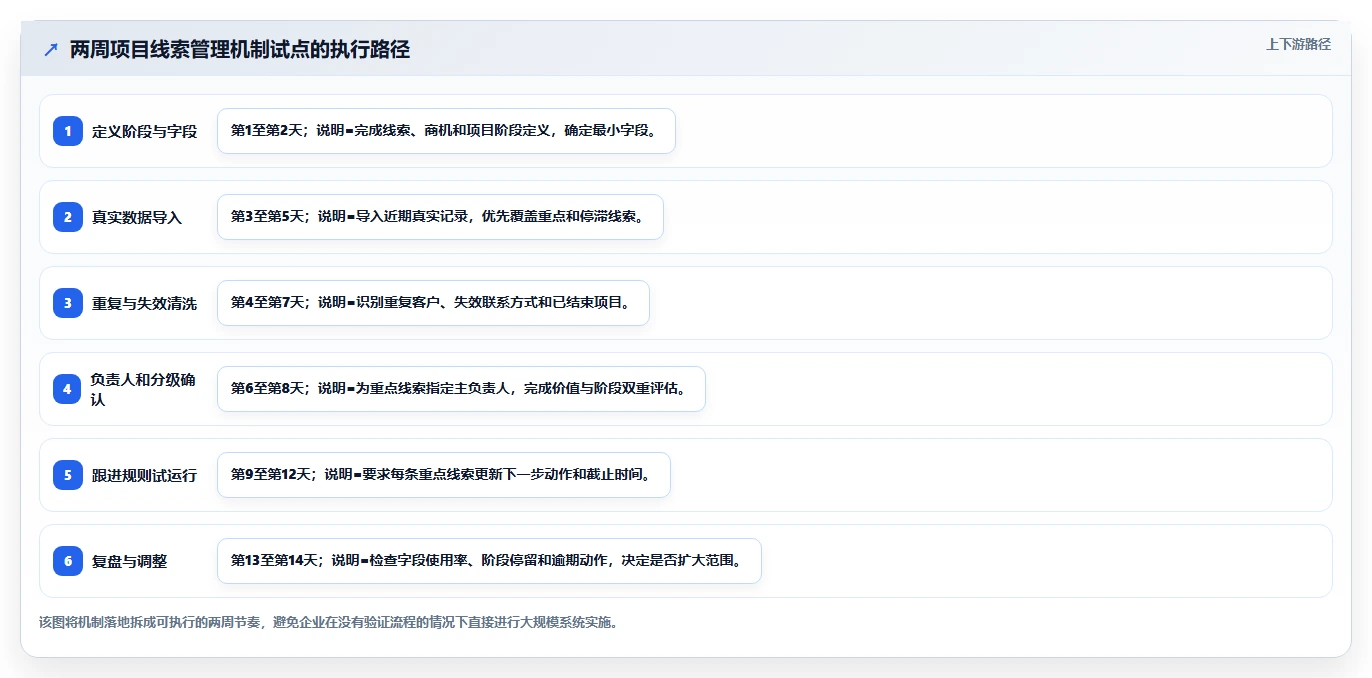Click the footer caption starting 该图将机制落地
Screen dimensions: 1372x678
pos(328,622)
